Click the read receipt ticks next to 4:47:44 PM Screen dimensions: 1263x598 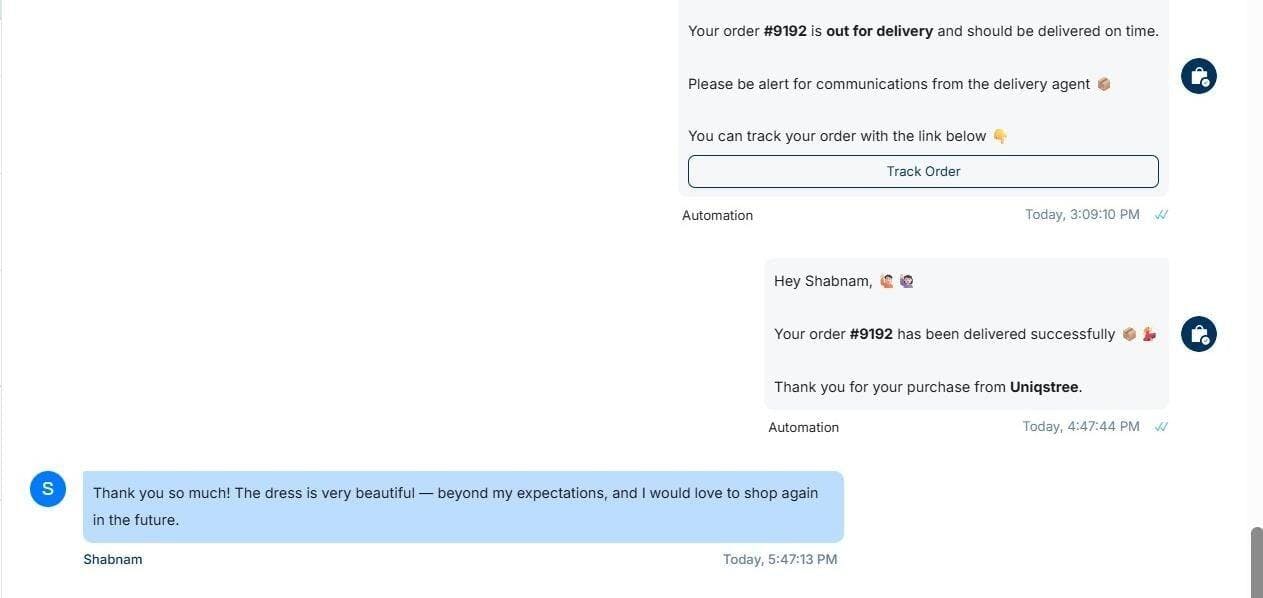[1161, 427]
